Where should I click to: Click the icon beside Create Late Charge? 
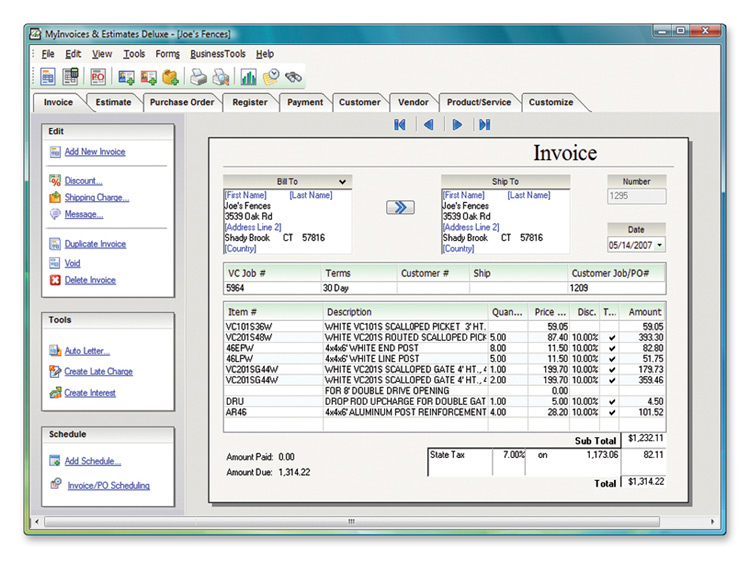(55, 371)
